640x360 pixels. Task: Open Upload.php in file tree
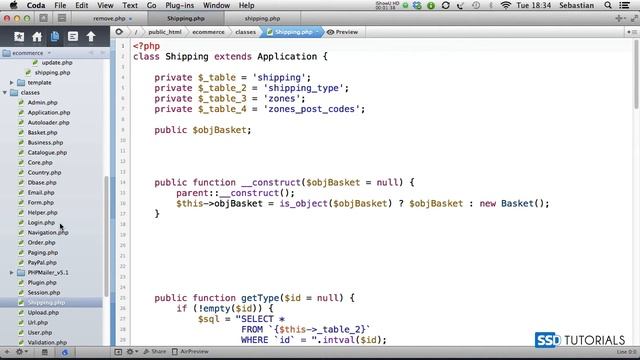pyautogui.click(x=43, y=313)
